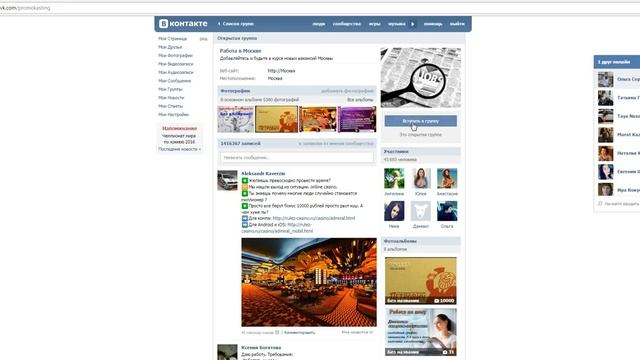Open chat with friend Taya in online list
The height and width of the screenshot is (360, 640).
pos(619,116)
